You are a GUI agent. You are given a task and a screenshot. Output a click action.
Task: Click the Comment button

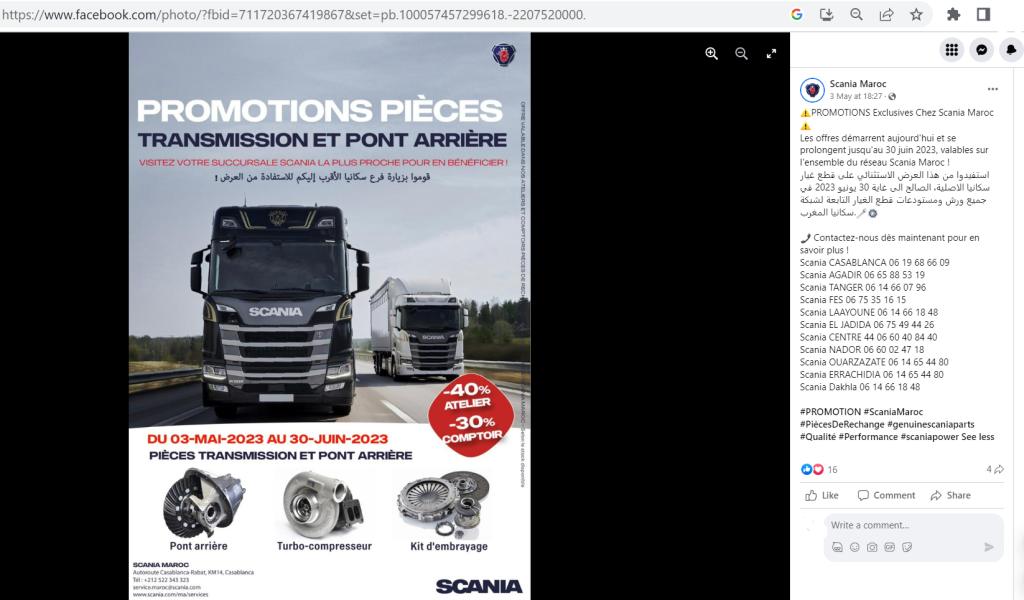(886, 496)
